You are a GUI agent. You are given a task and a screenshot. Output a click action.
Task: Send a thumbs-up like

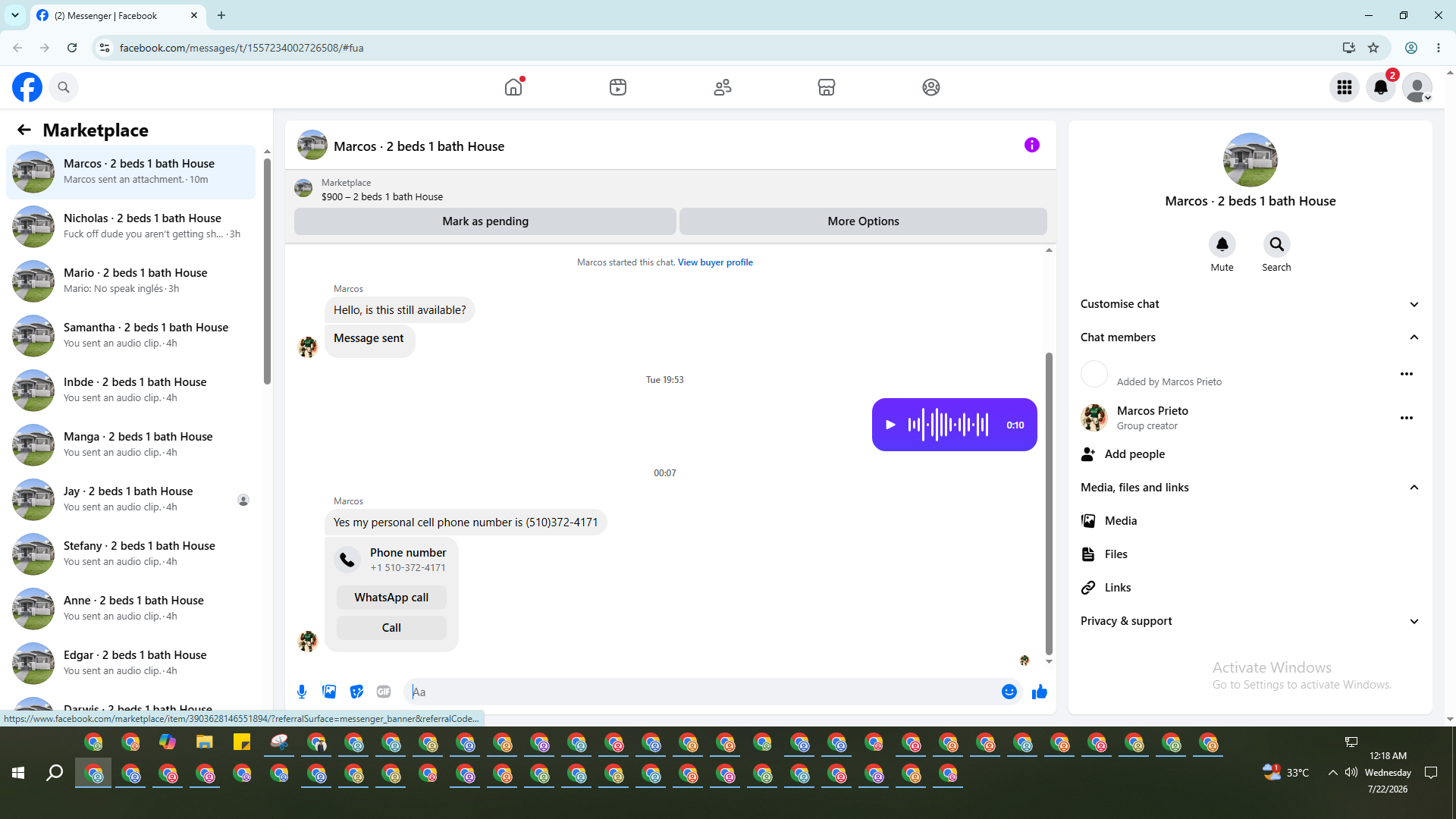click(1040, 692)
